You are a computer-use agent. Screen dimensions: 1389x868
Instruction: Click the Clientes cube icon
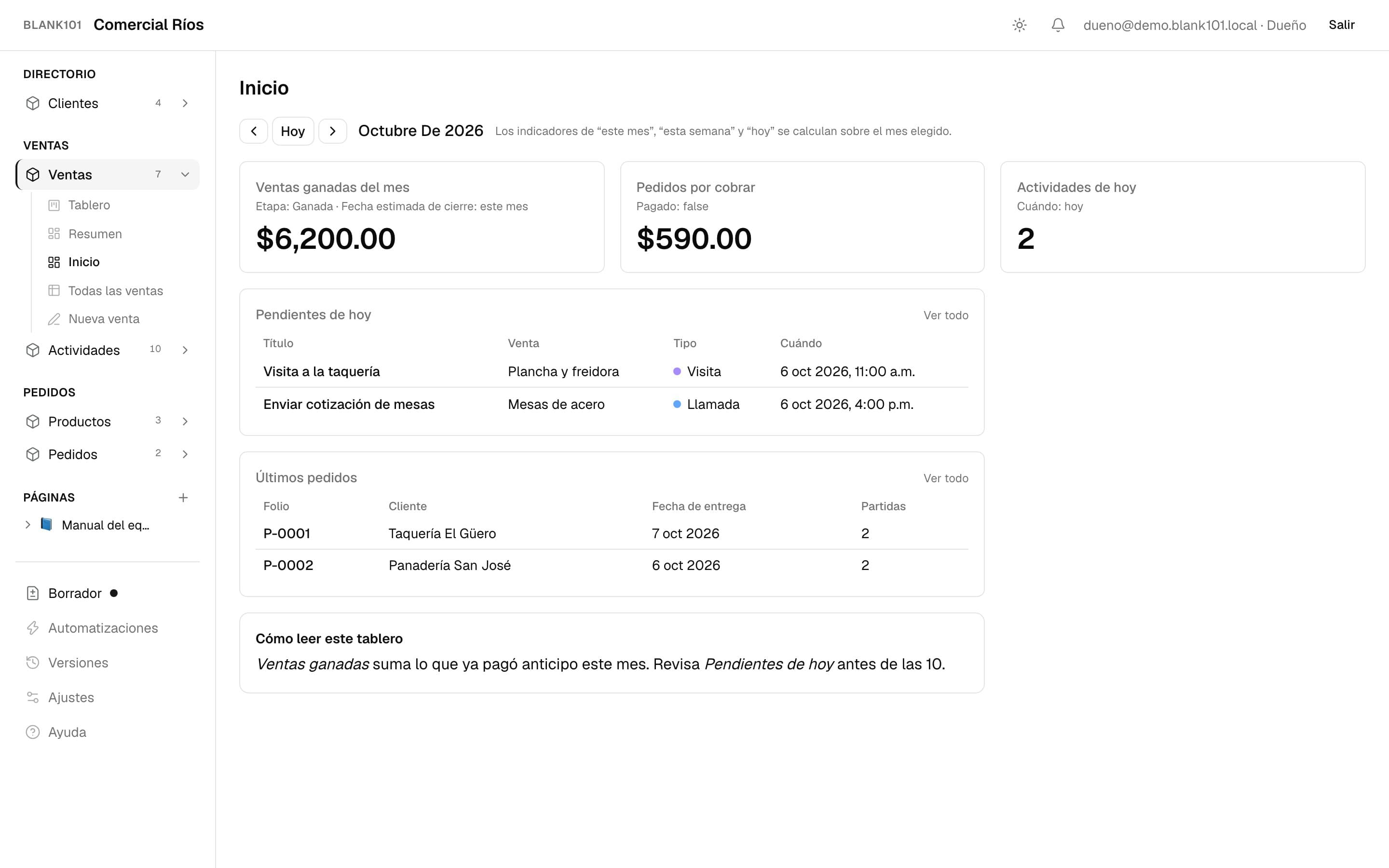click(x=33, y=103)
